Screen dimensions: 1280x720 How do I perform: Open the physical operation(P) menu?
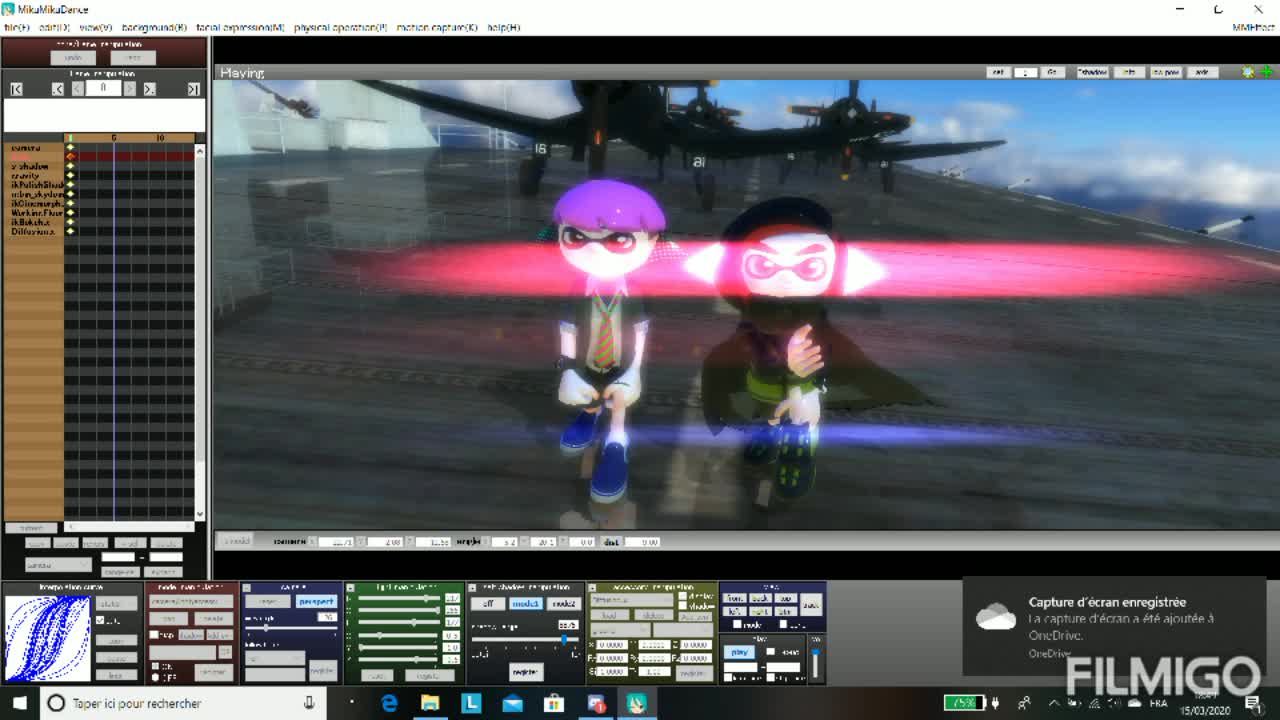click(340, 27)
